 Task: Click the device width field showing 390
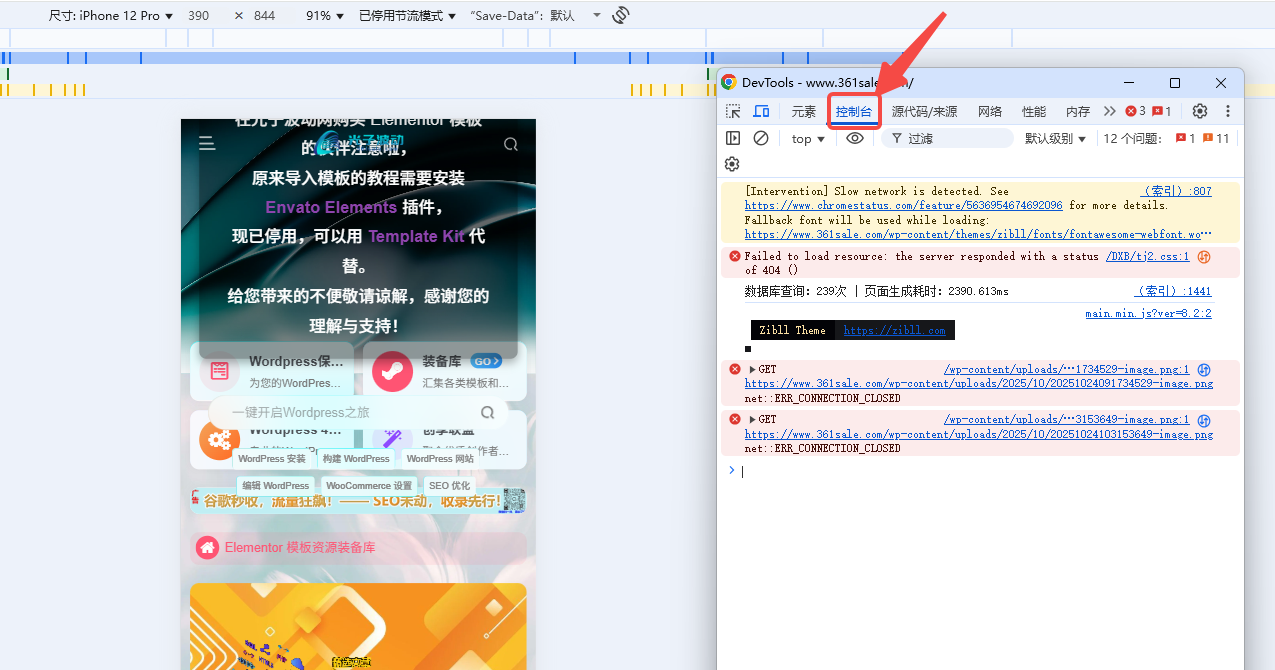click(x=199, y=16)
